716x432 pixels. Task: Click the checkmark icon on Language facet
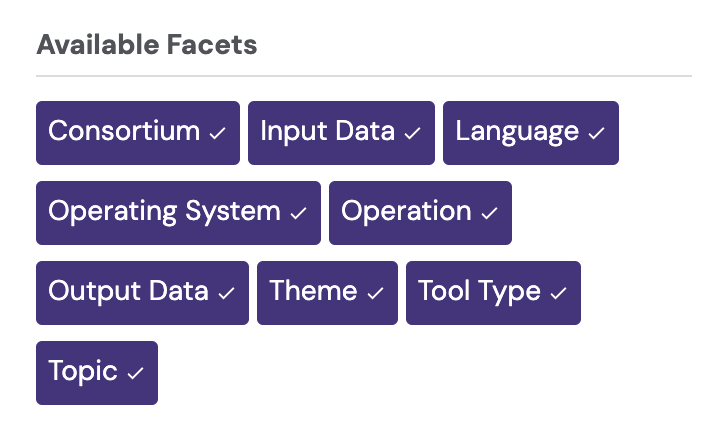click(x=597, y=133)
